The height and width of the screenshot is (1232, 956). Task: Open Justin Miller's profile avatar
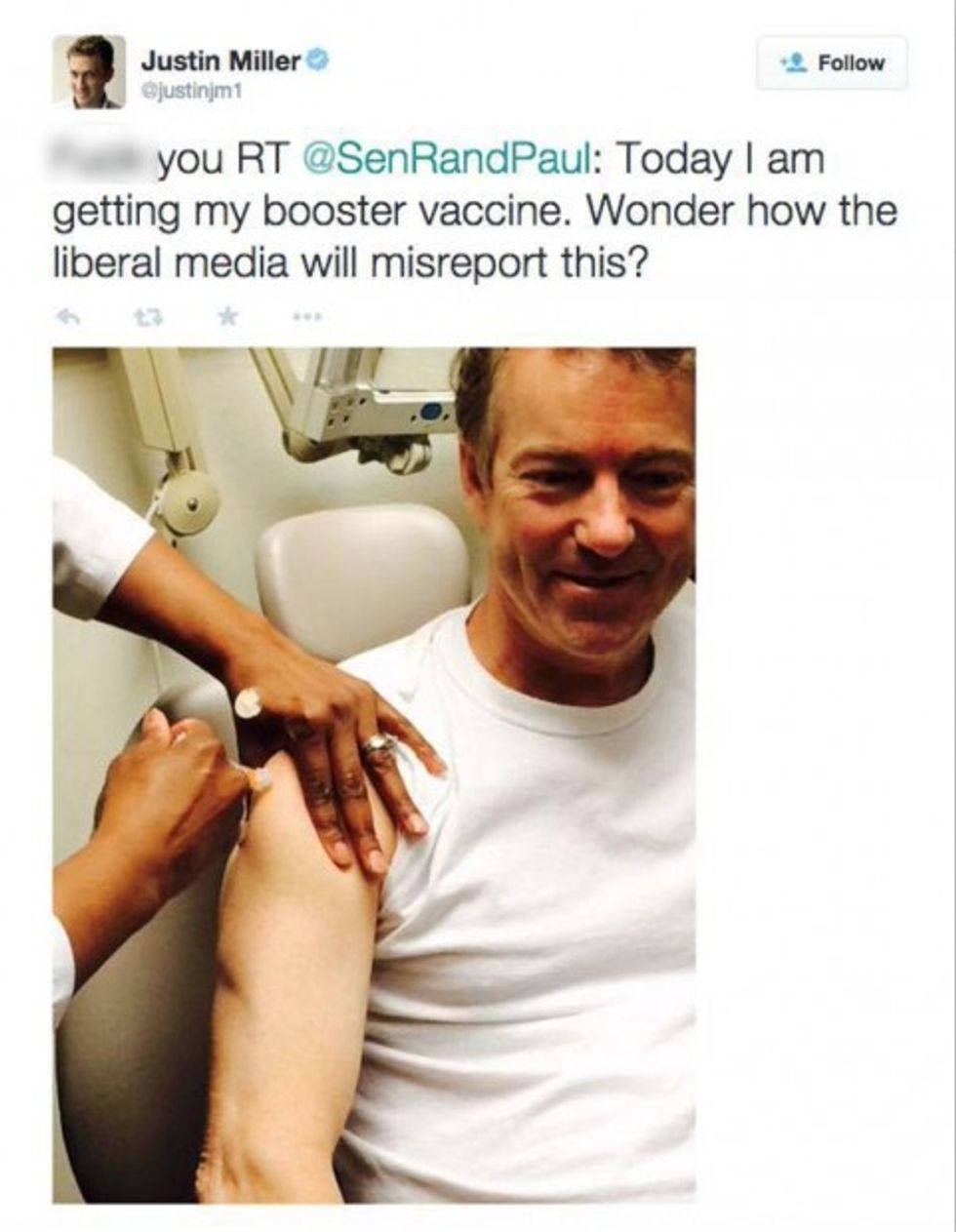tap(89, 72)
